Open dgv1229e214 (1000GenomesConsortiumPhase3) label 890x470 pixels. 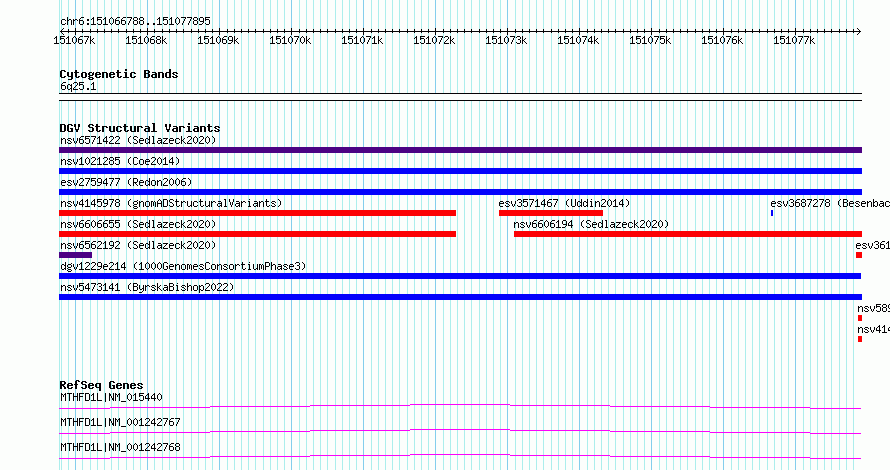coord(183,266)
